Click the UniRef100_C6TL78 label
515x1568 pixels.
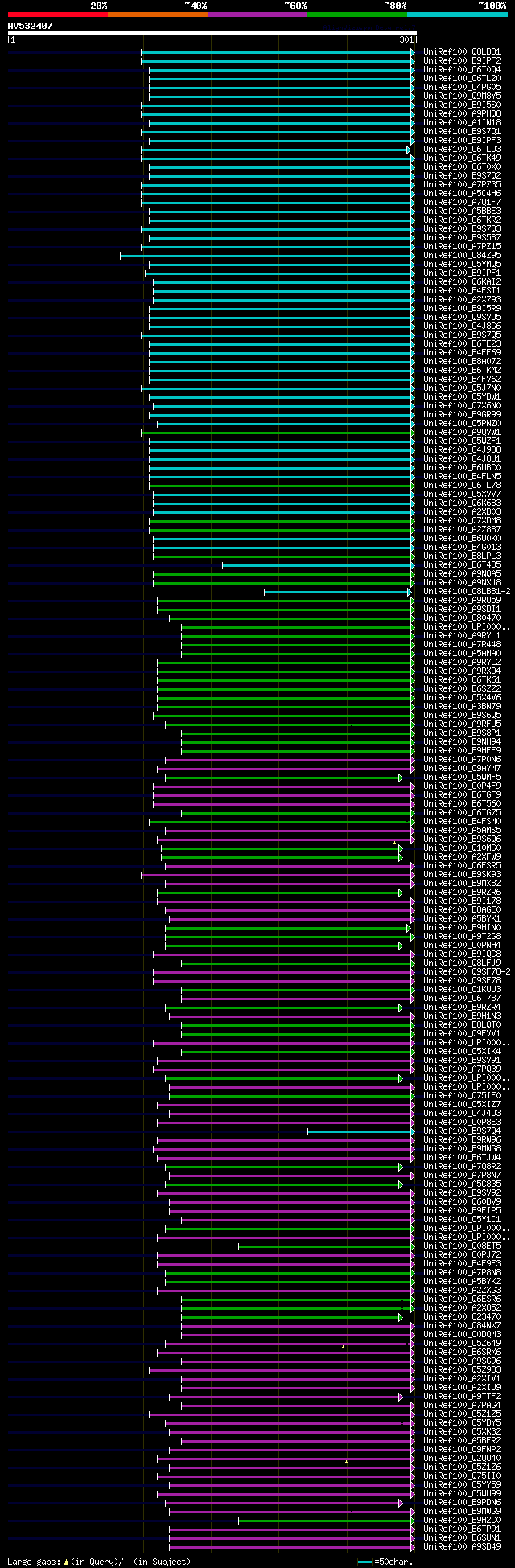[x=462, y=485]
